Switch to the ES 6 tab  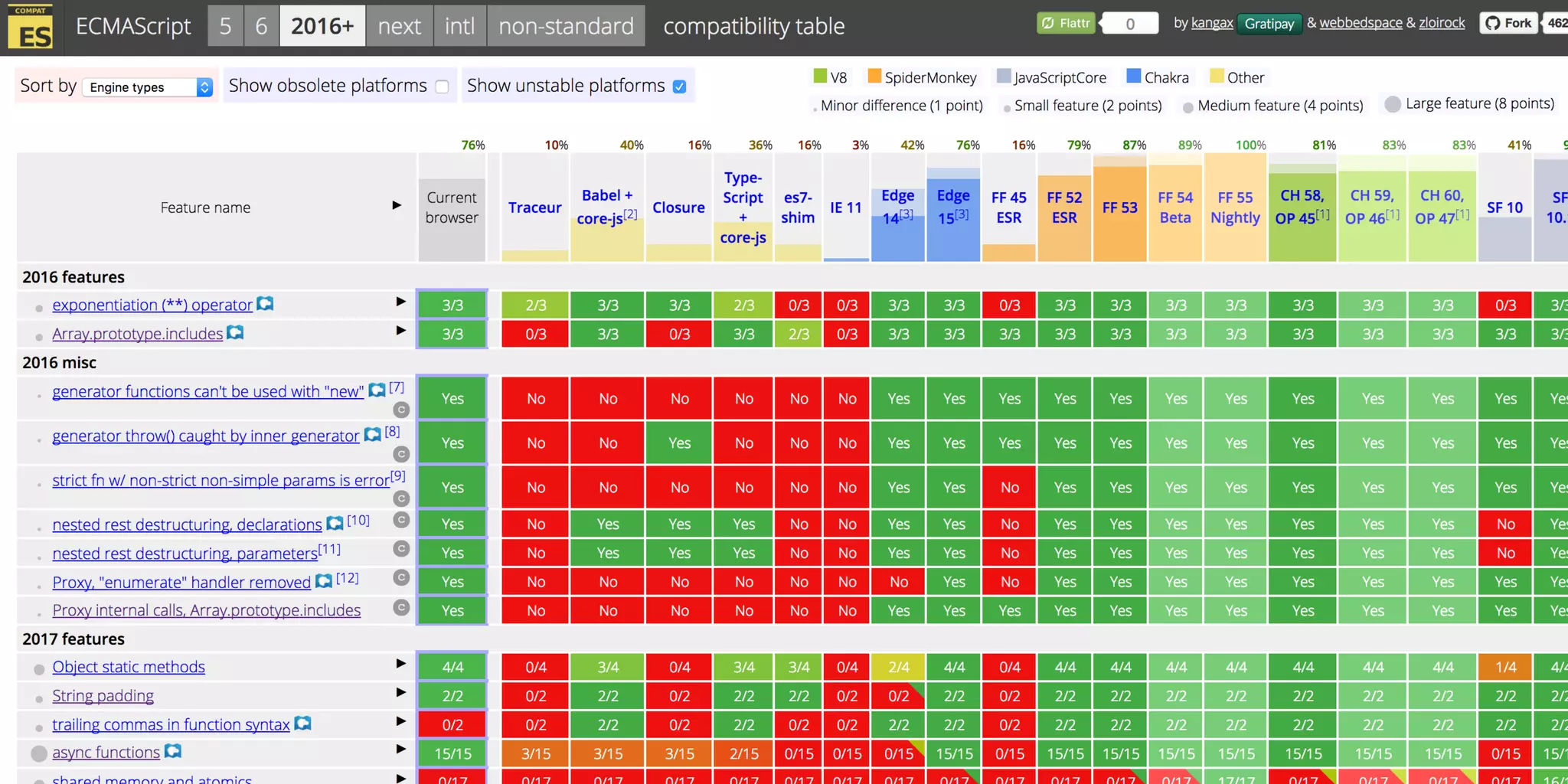pyautogui.click(x=261, y=26)
